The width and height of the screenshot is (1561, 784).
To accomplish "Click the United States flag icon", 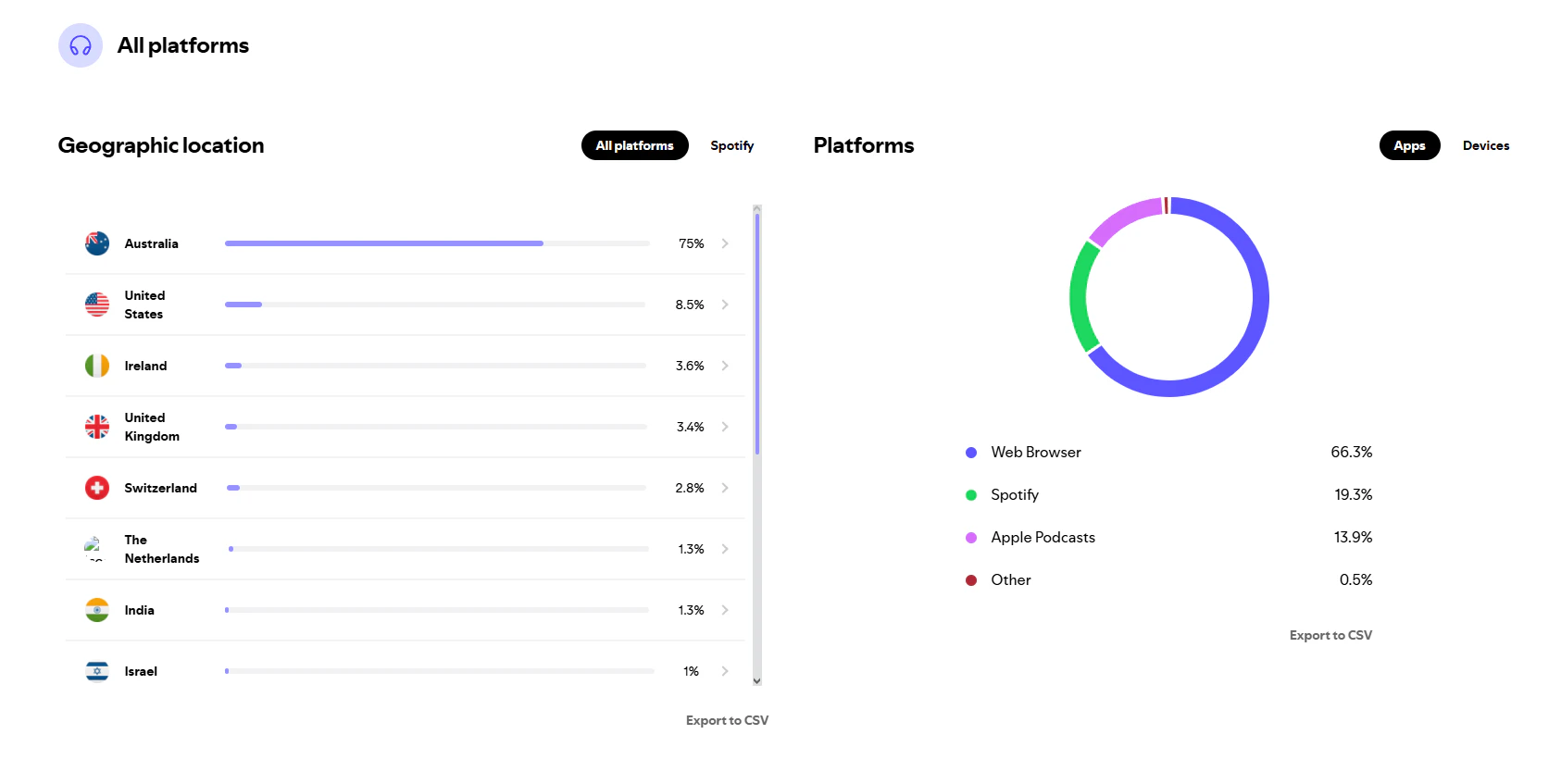I will click(x=97, y=305).
